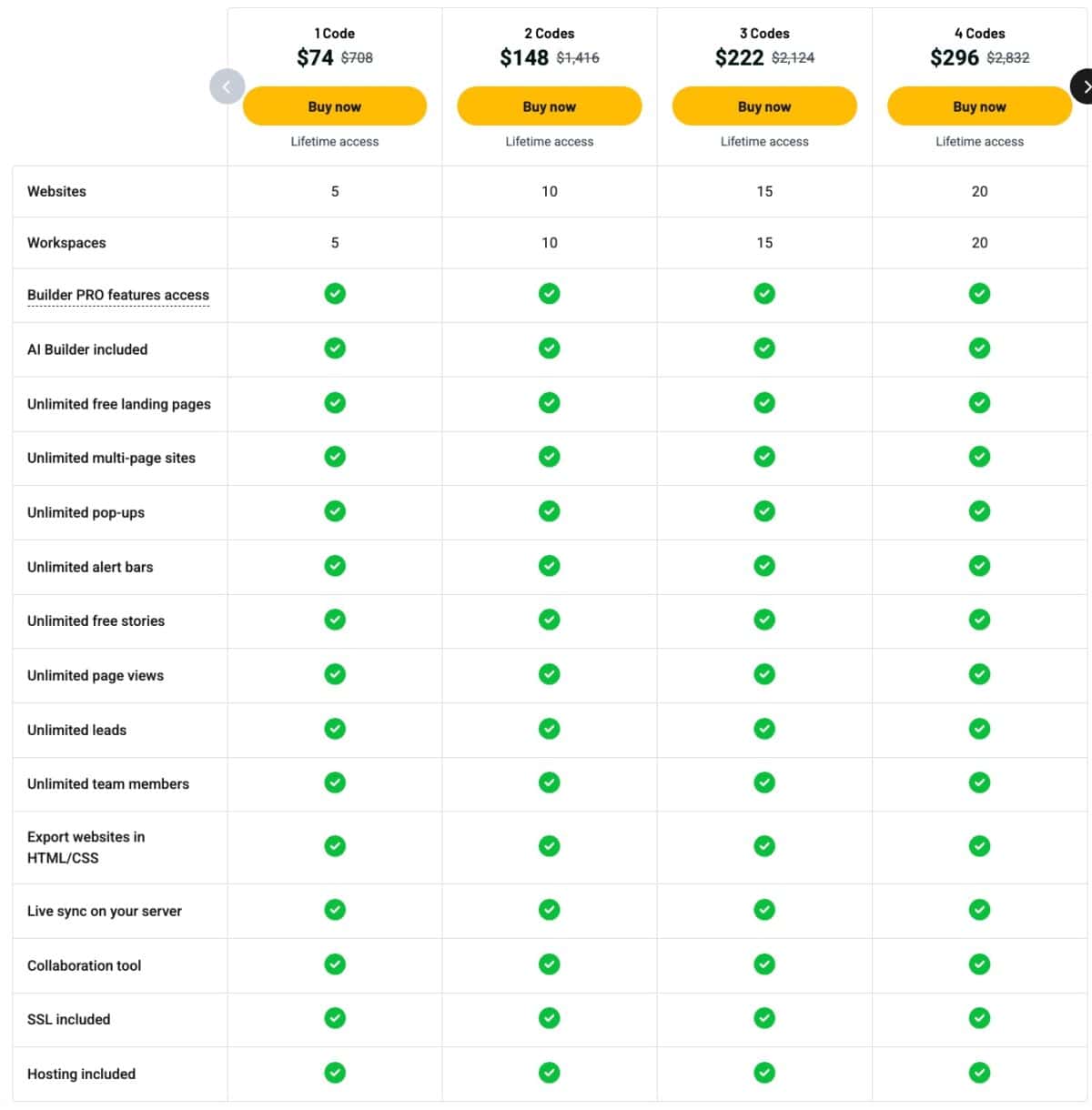Click the Live sync checkmark under 2 Codes

click(550, 910)
